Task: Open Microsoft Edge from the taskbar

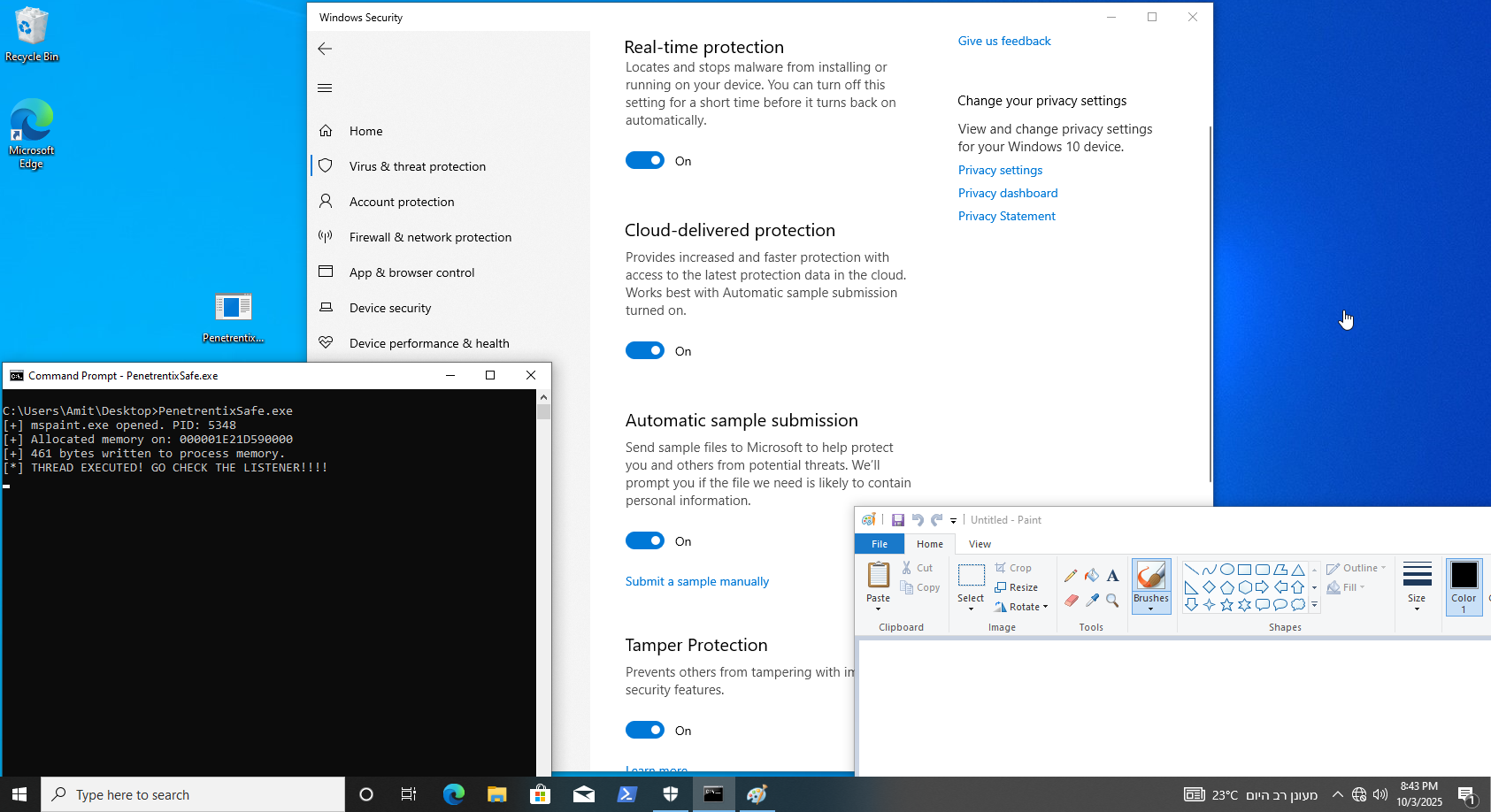Action: pyautogui.click(x=454, y=793)
